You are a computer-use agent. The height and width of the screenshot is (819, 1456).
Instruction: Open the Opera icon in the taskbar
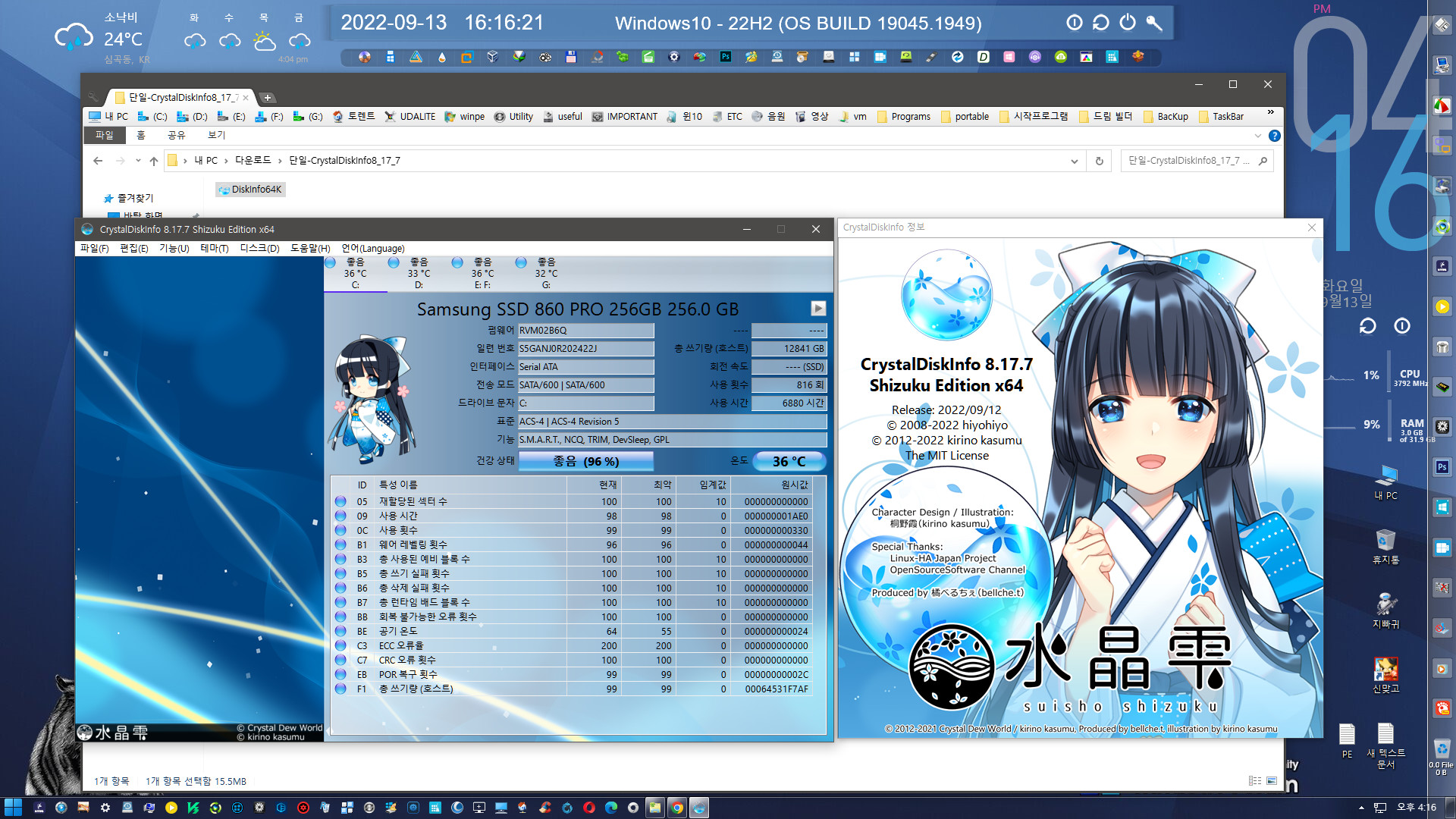click(x=589, y=808)
